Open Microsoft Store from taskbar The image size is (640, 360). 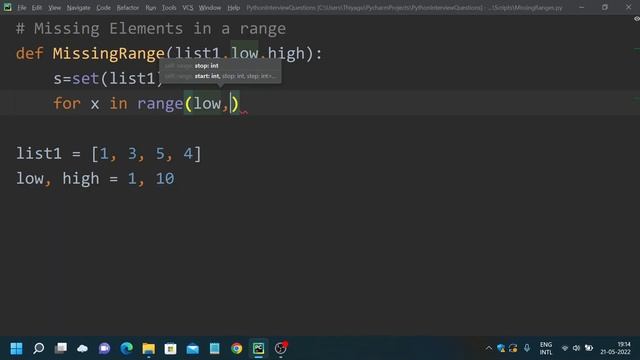pyautogui.click(x=171, y=348)
